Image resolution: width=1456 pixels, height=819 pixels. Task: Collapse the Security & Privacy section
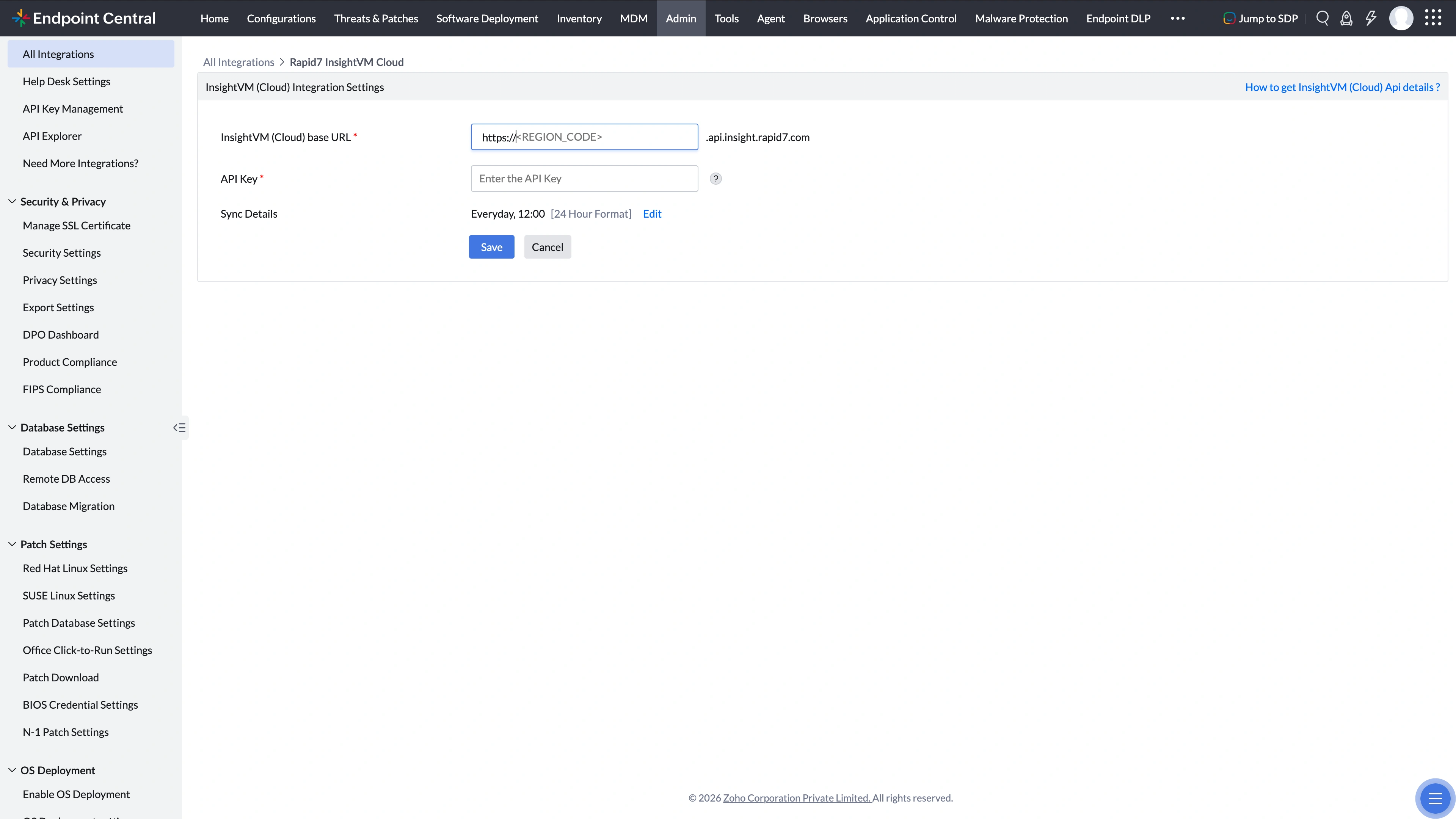pos(12,202)
